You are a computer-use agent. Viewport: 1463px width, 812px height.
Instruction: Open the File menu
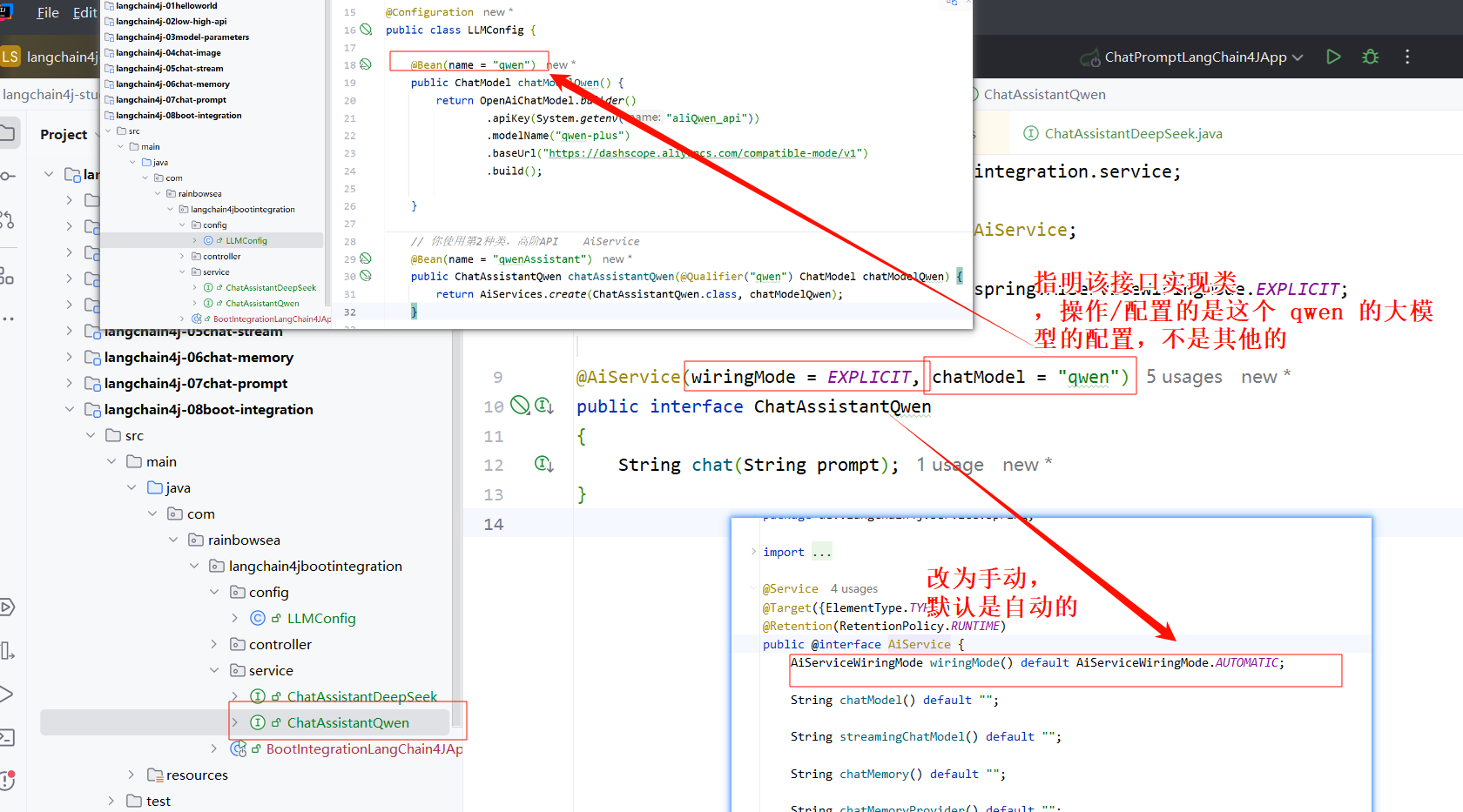point(47,12)
